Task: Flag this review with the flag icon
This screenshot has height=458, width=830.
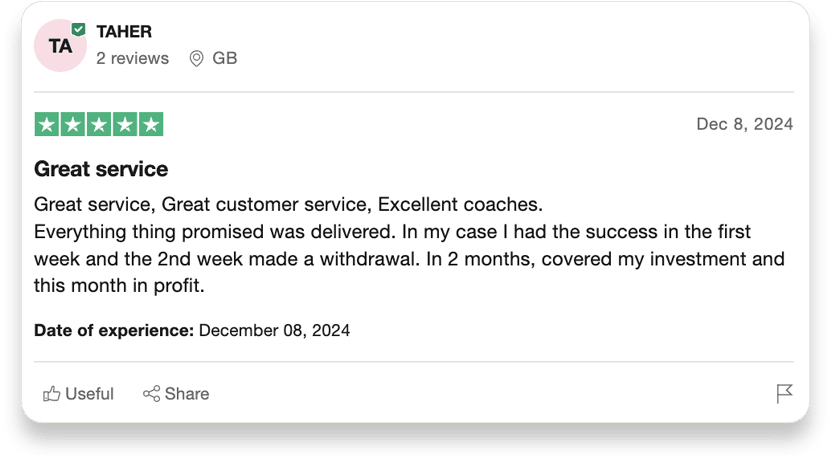Action: [x=784, y=393]
